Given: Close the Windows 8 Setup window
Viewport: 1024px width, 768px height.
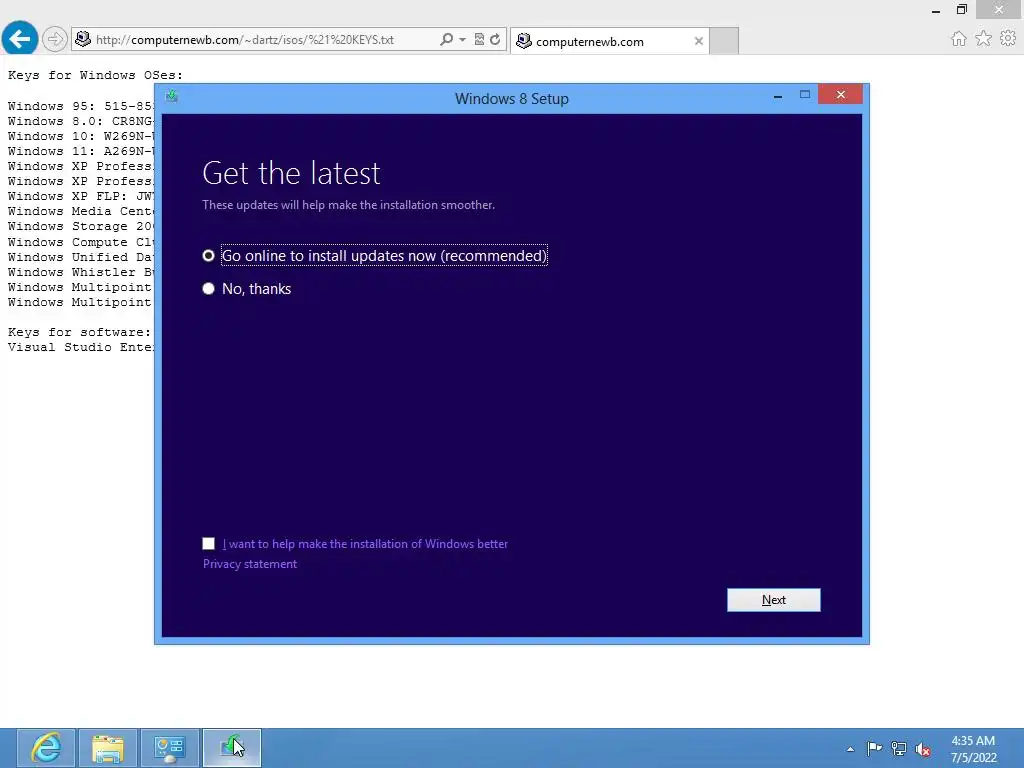Looking at the screenshot, I should (840, 95).
